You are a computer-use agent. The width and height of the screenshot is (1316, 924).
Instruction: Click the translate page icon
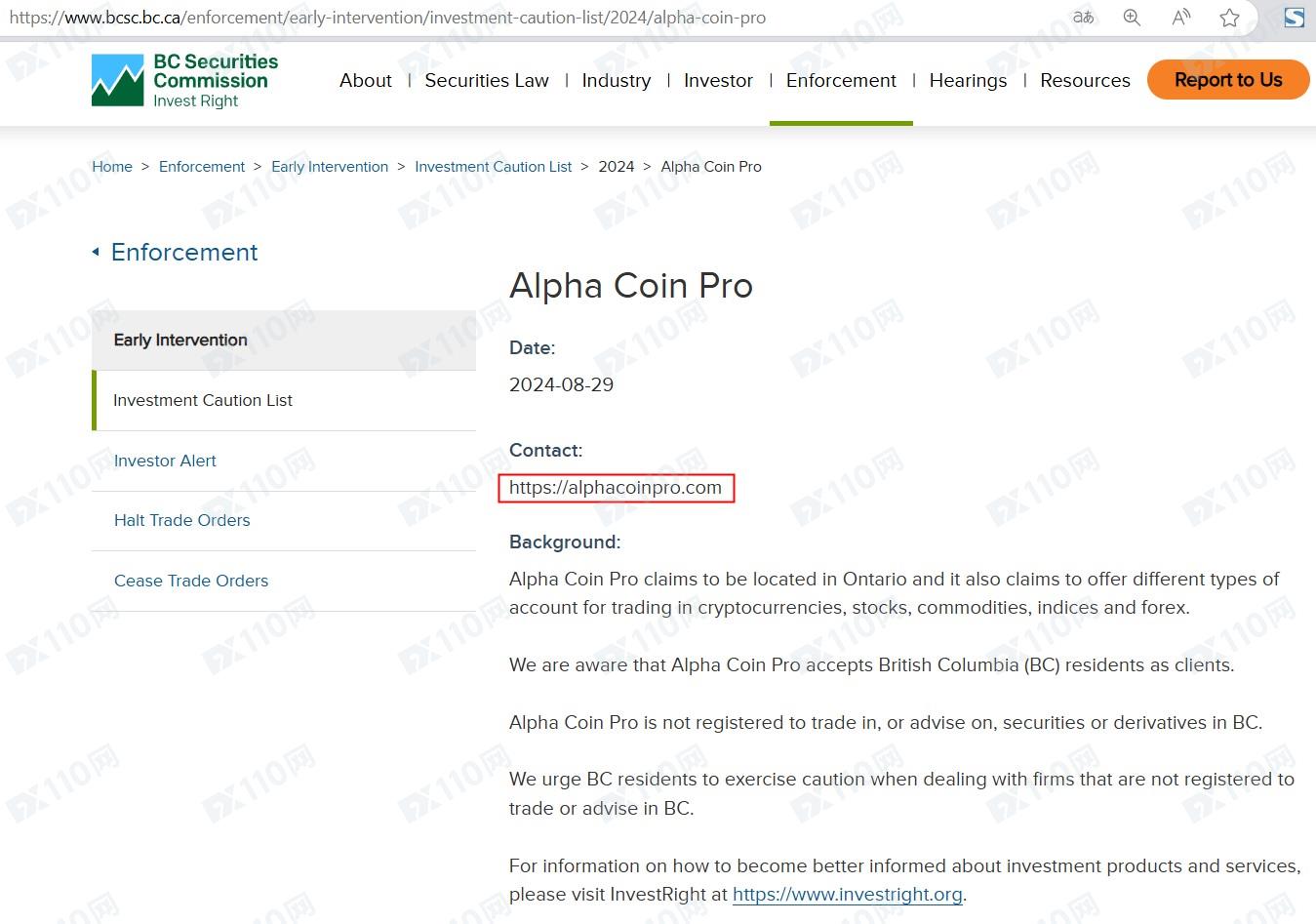[1083, 18]
